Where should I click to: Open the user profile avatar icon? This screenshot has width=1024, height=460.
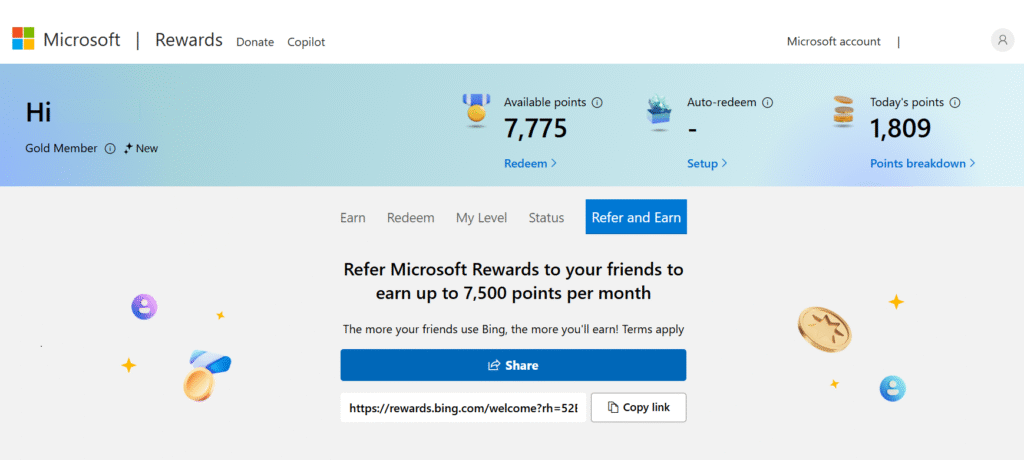pyautogui.click(x=1002, y=40)
